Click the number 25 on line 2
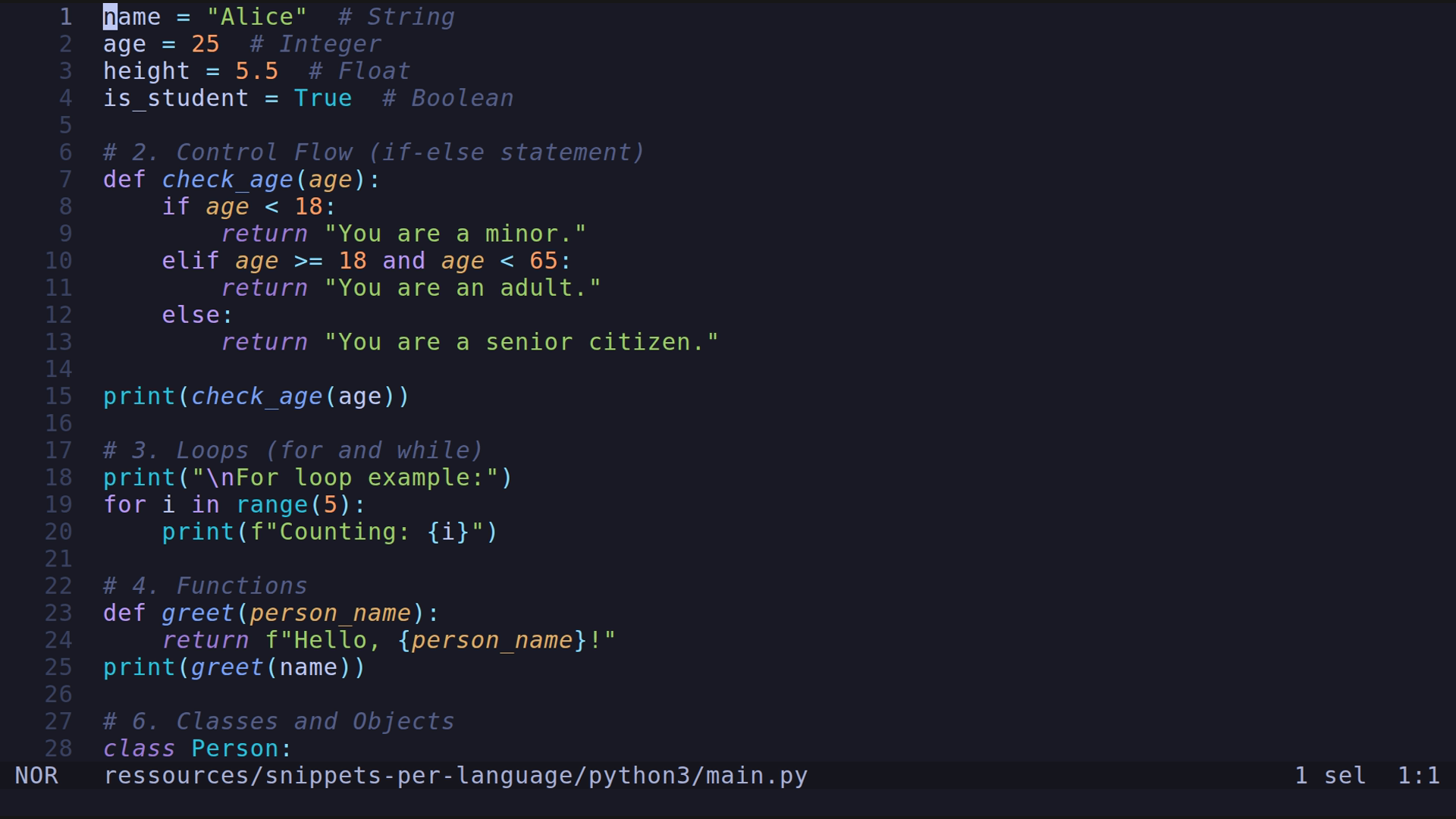Viewport: 1456px width, 819px height. [206, 43]
